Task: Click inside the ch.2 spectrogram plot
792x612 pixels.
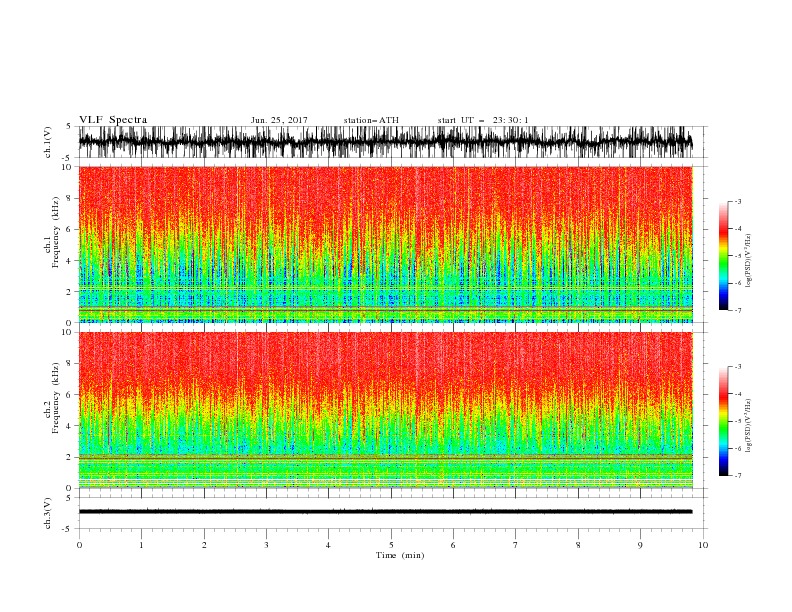Action: tap(386, 410)
